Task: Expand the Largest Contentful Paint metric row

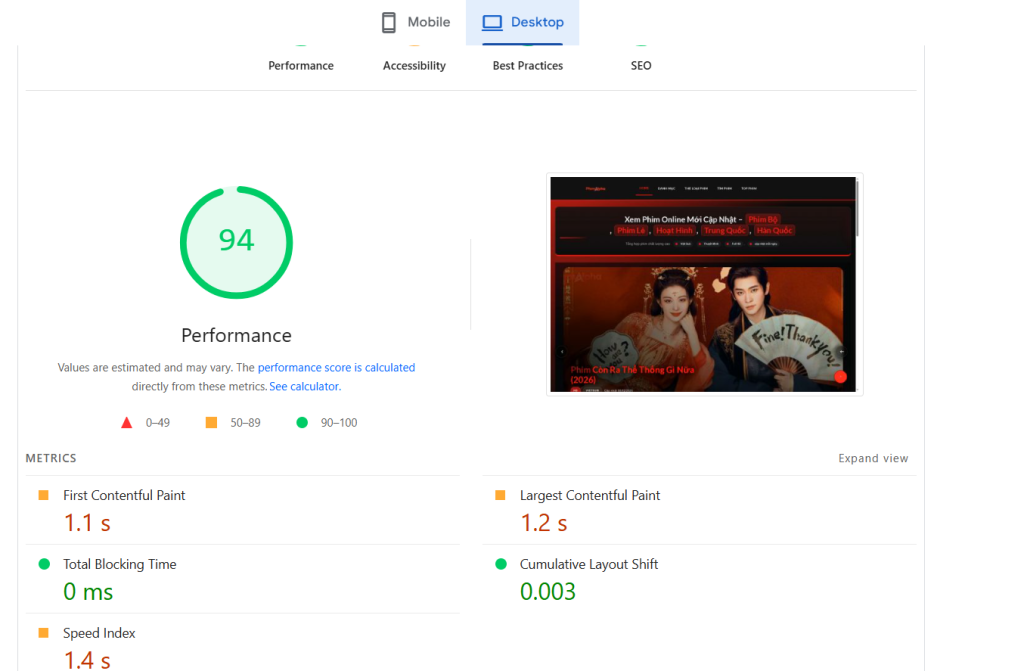Action: [590, 495]
